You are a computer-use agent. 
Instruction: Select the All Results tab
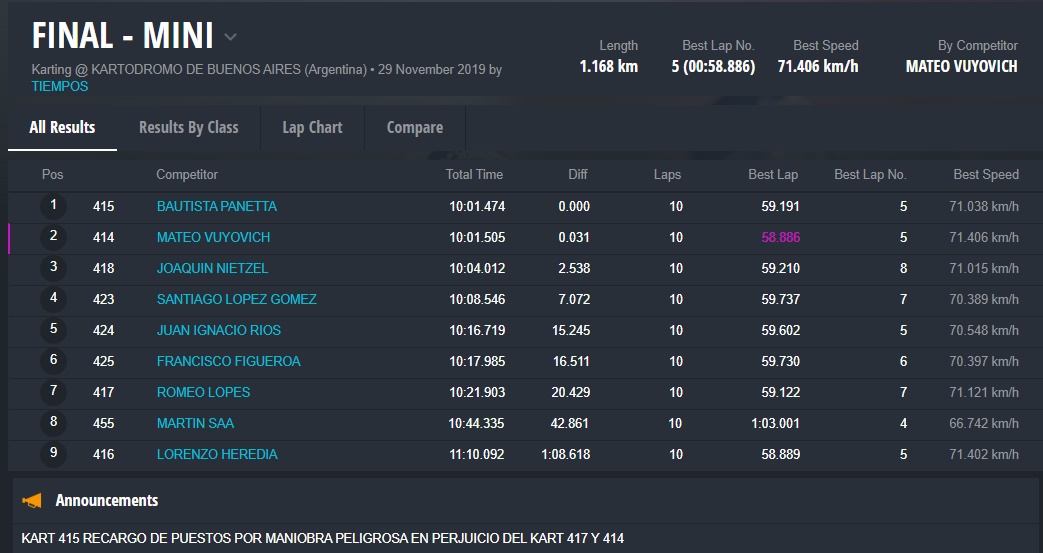(x=62, y=127)
